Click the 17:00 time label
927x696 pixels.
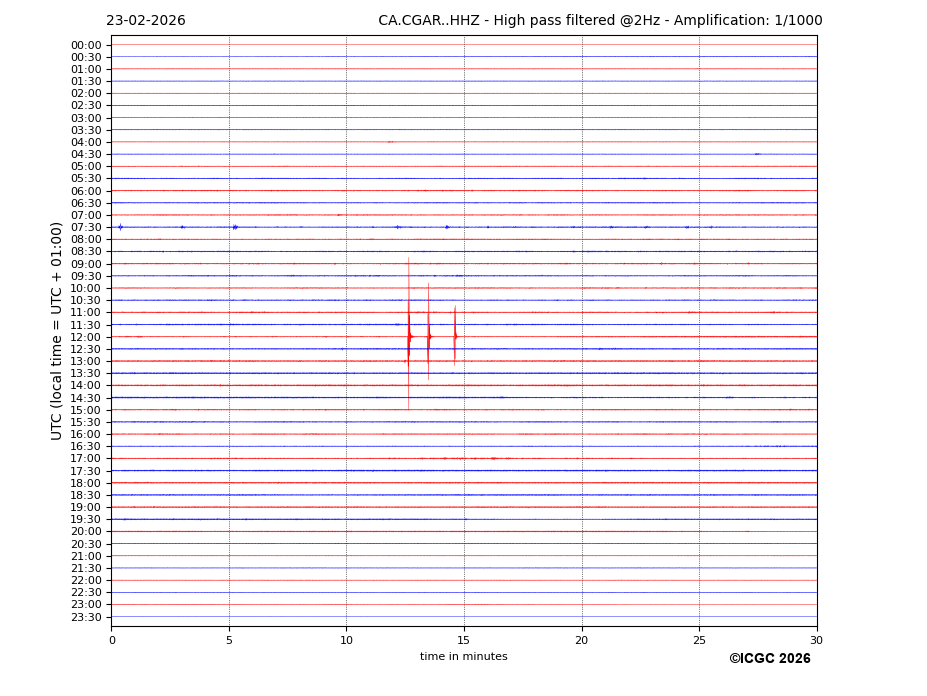pos(86,459)
